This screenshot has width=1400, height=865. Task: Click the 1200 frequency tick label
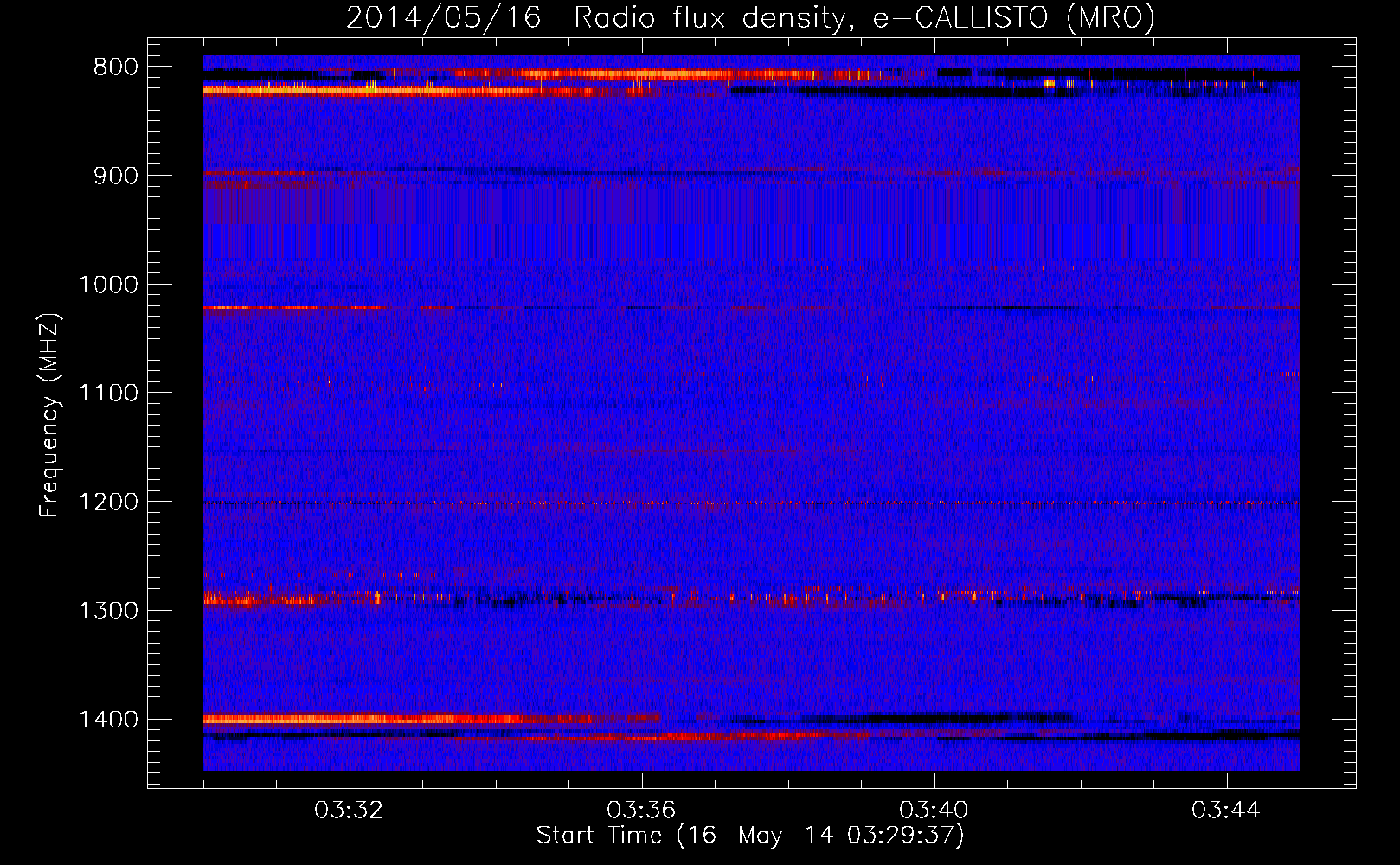tap(108, 503)
